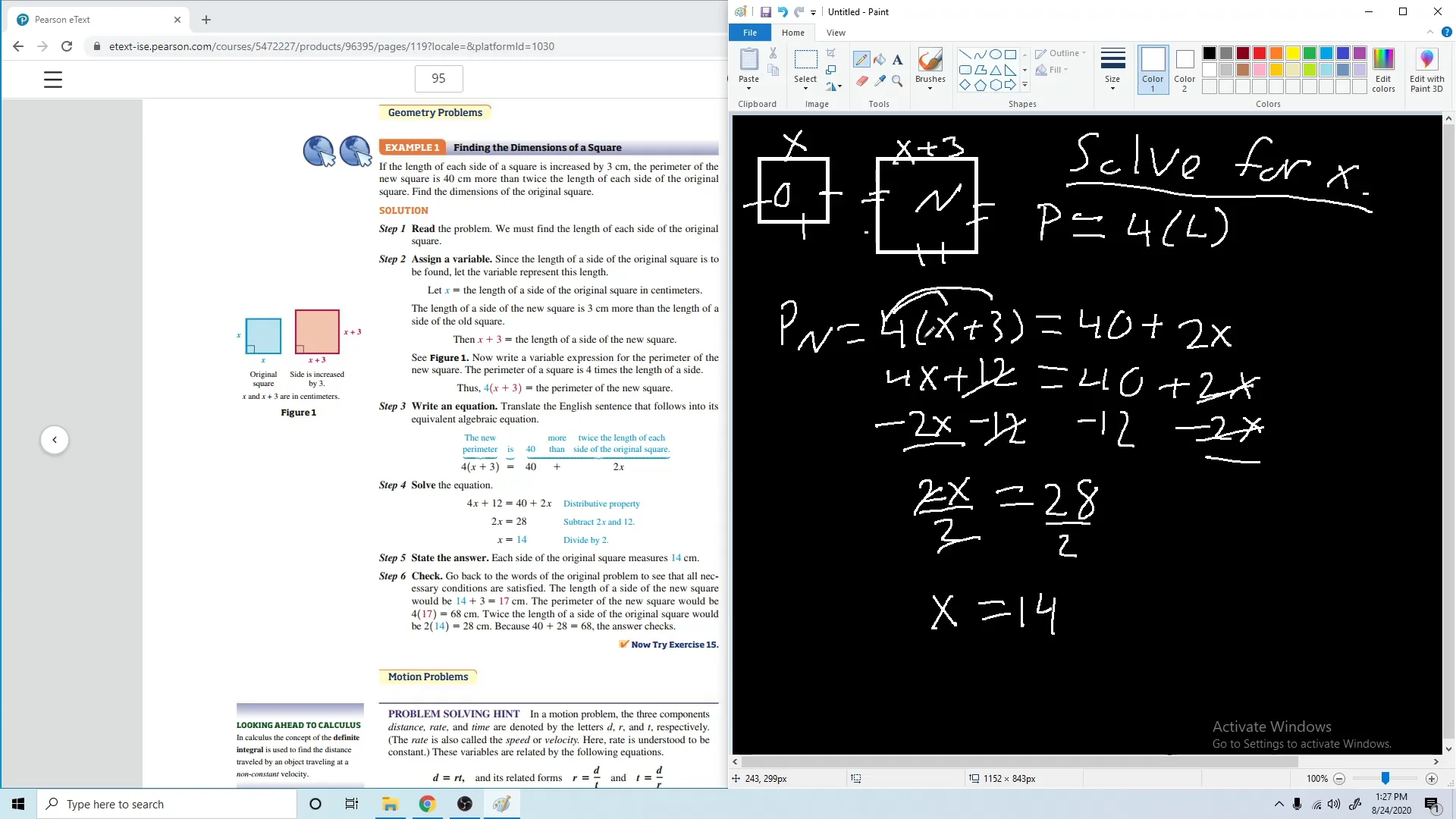The width and height of the screenshot is (1456, 819).
Task: Open File Explorer from taskbar
Action: (x=390, y=804)
